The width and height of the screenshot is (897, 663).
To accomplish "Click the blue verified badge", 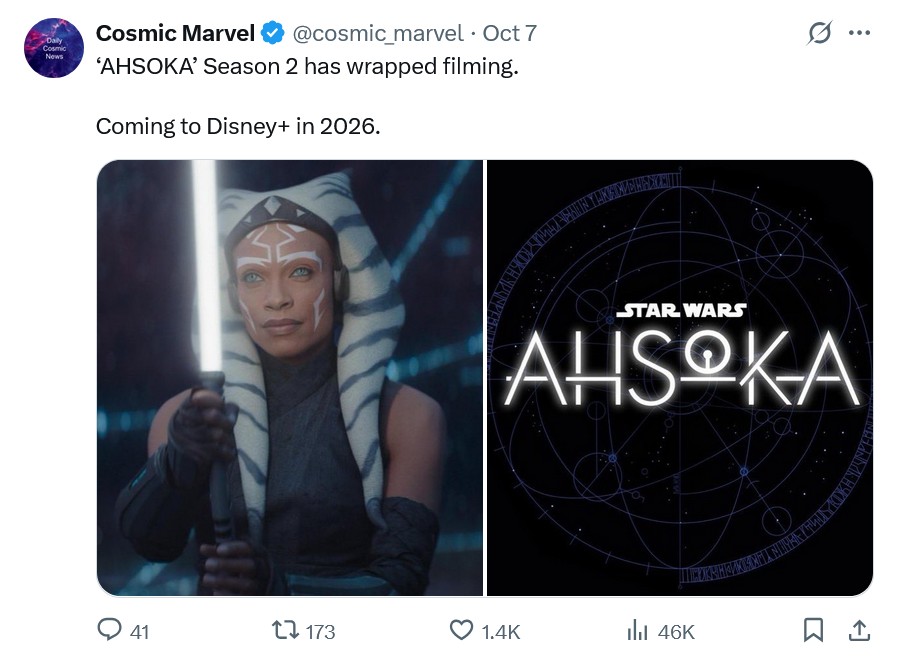I will pyautogui.click(x=272, y=33).
